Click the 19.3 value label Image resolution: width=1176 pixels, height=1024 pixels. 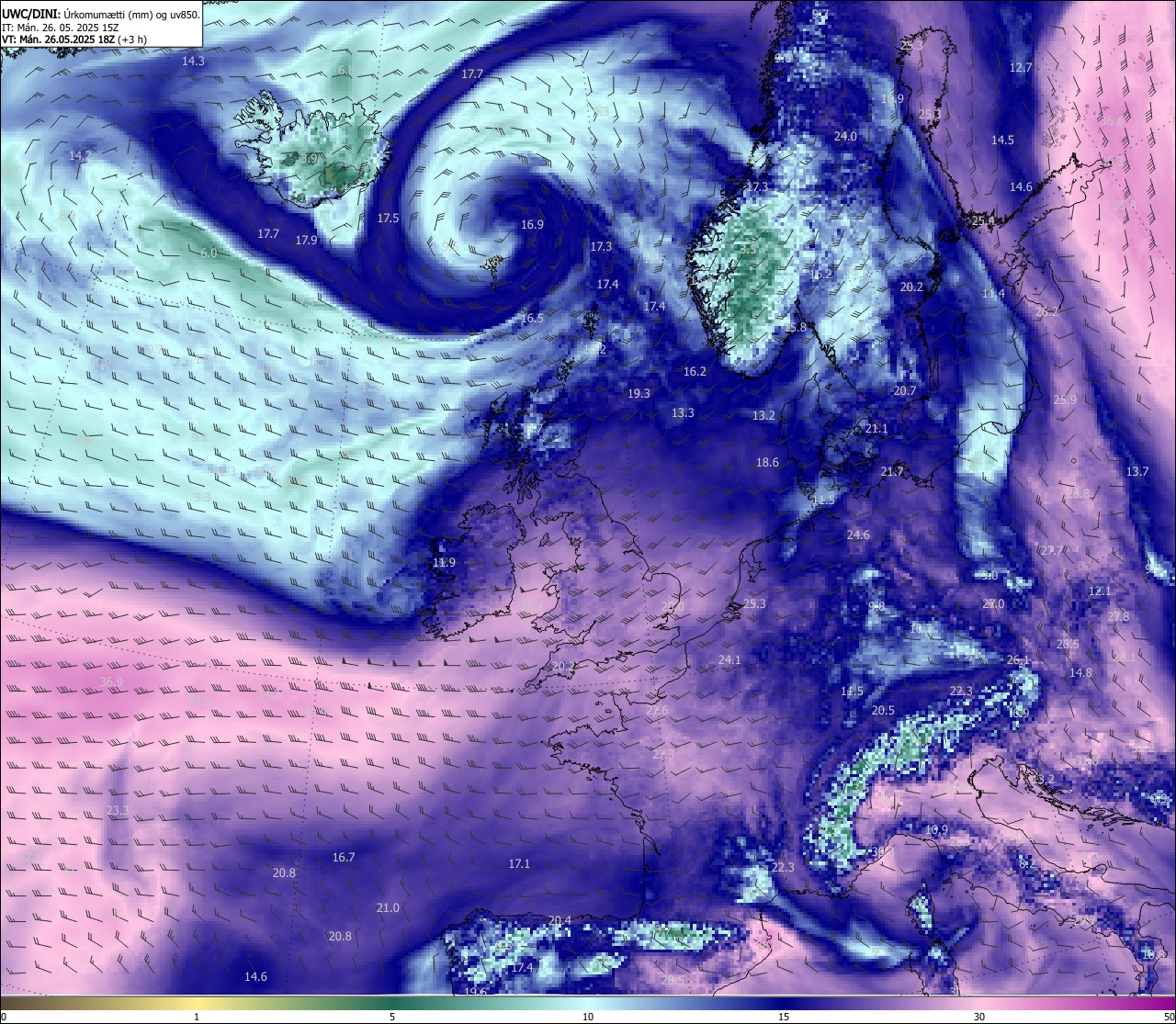639,393
